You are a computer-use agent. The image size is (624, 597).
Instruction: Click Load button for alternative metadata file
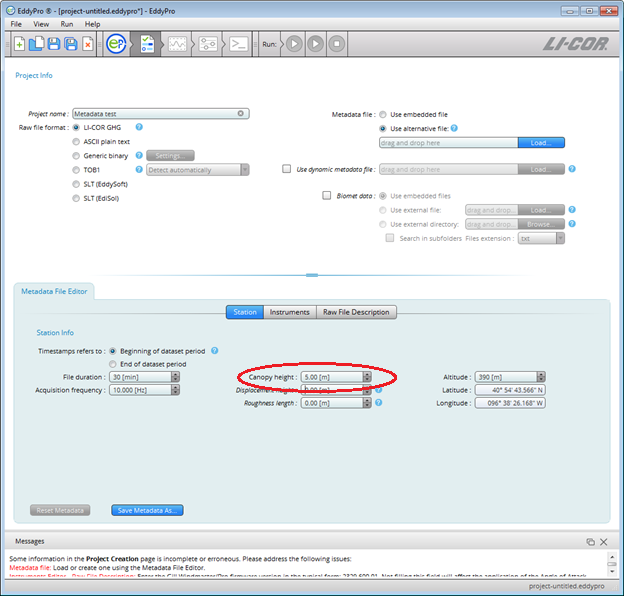(541, 143)
